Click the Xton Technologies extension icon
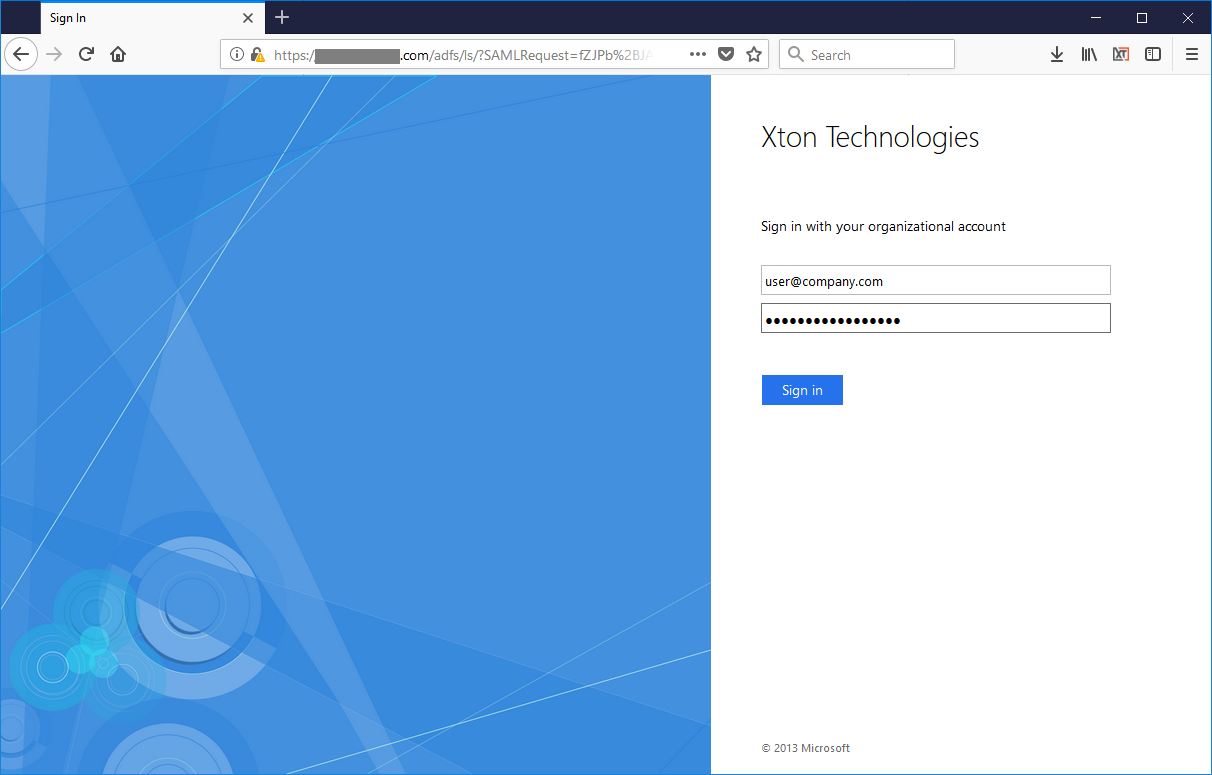The image size is (1212, 775). [1121, 54]
